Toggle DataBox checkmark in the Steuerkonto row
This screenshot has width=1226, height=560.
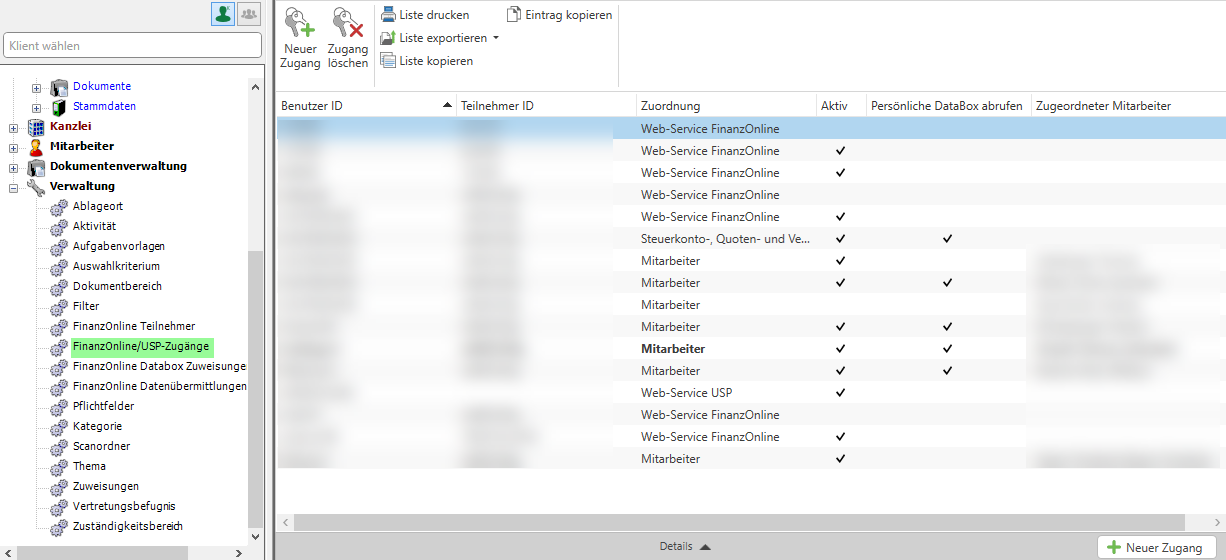pyautogui.click(x=946, y=239)
